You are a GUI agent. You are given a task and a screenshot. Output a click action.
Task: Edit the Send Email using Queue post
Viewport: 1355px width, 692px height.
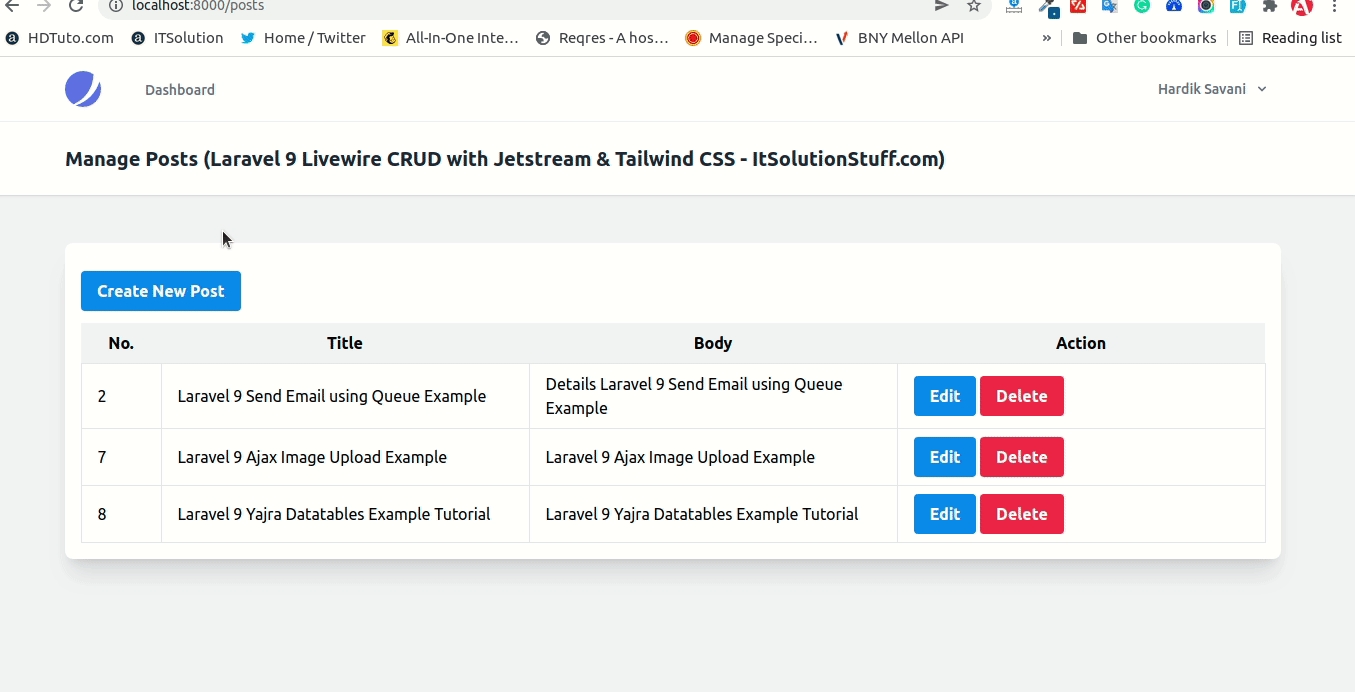click(x=945, y=396)
